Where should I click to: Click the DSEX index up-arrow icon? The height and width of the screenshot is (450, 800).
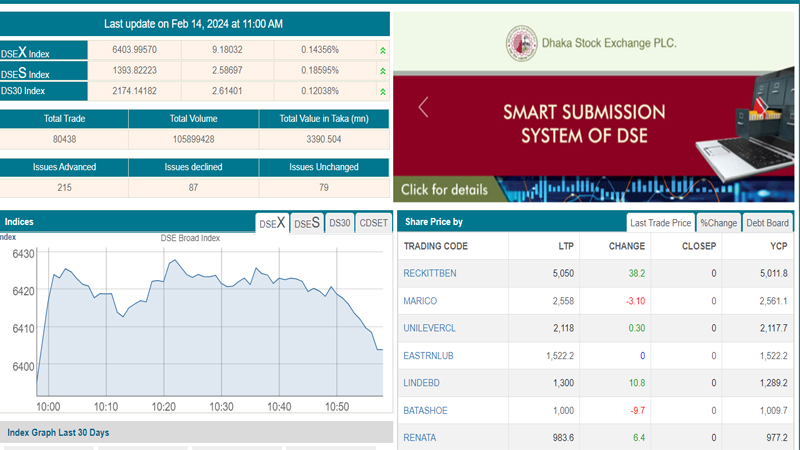pyautogui.click(x=382, y=50)
